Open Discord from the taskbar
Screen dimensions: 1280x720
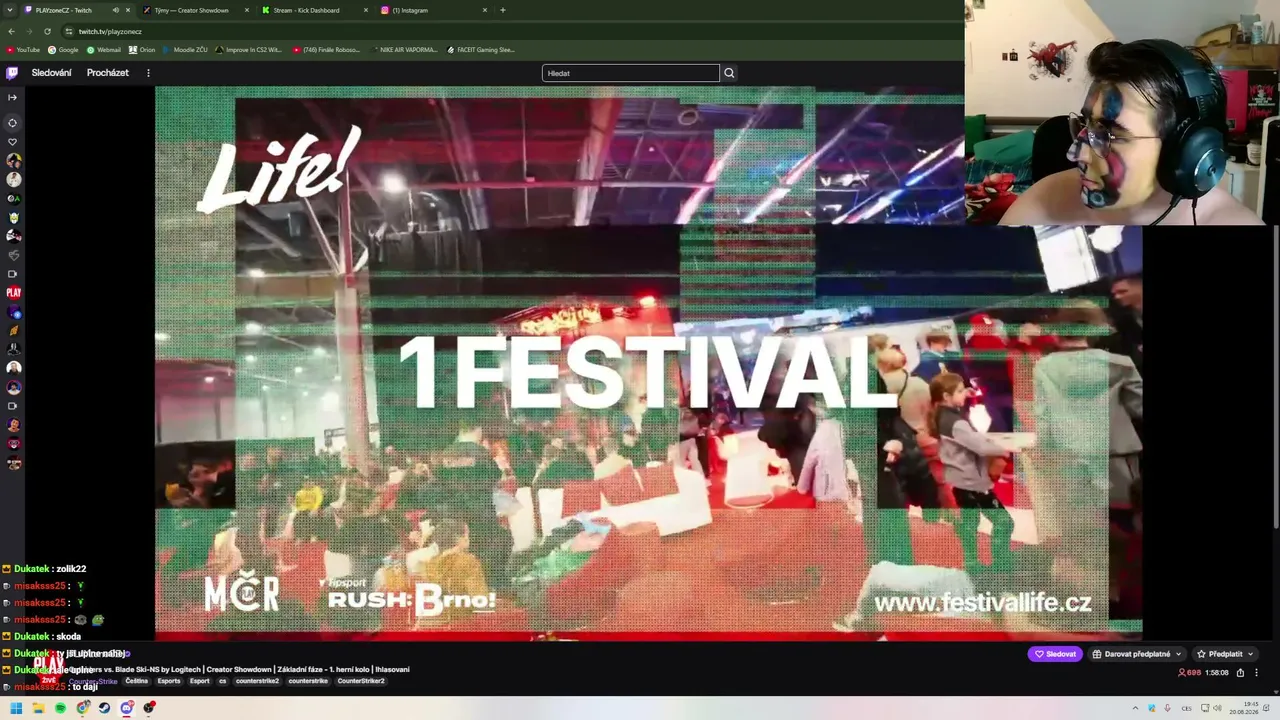pyautogui.click(x=126, y=708)
